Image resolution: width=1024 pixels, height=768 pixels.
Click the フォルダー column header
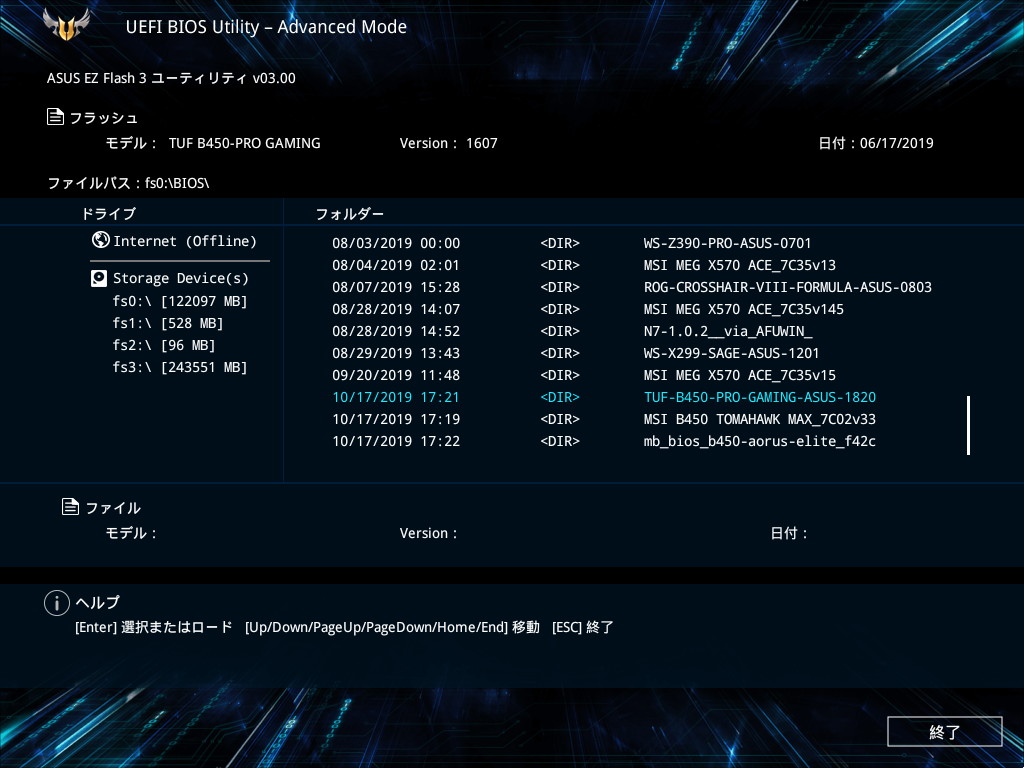349,214
